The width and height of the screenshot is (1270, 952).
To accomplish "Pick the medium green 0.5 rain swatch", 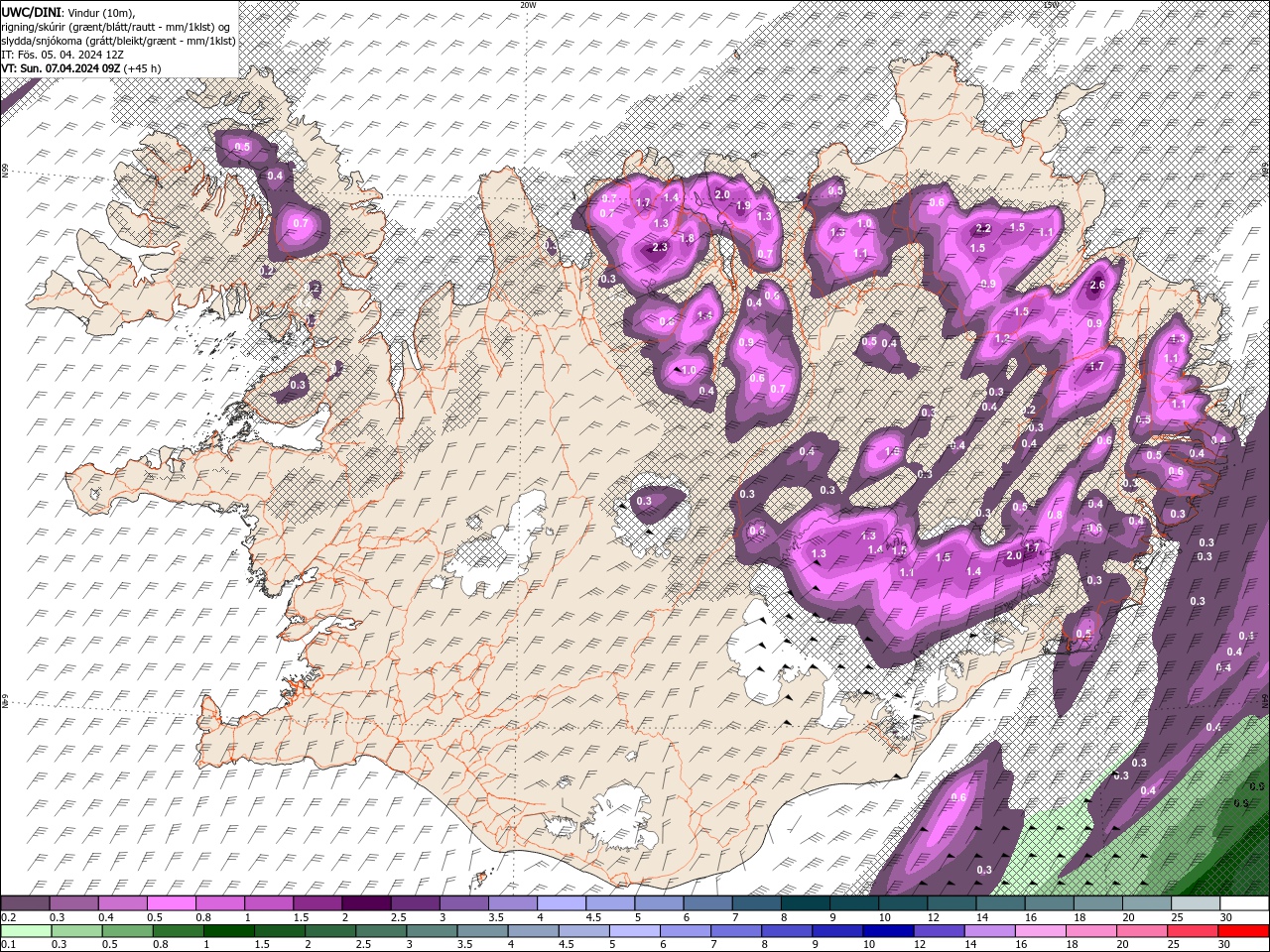I will [x=127, y=930].
